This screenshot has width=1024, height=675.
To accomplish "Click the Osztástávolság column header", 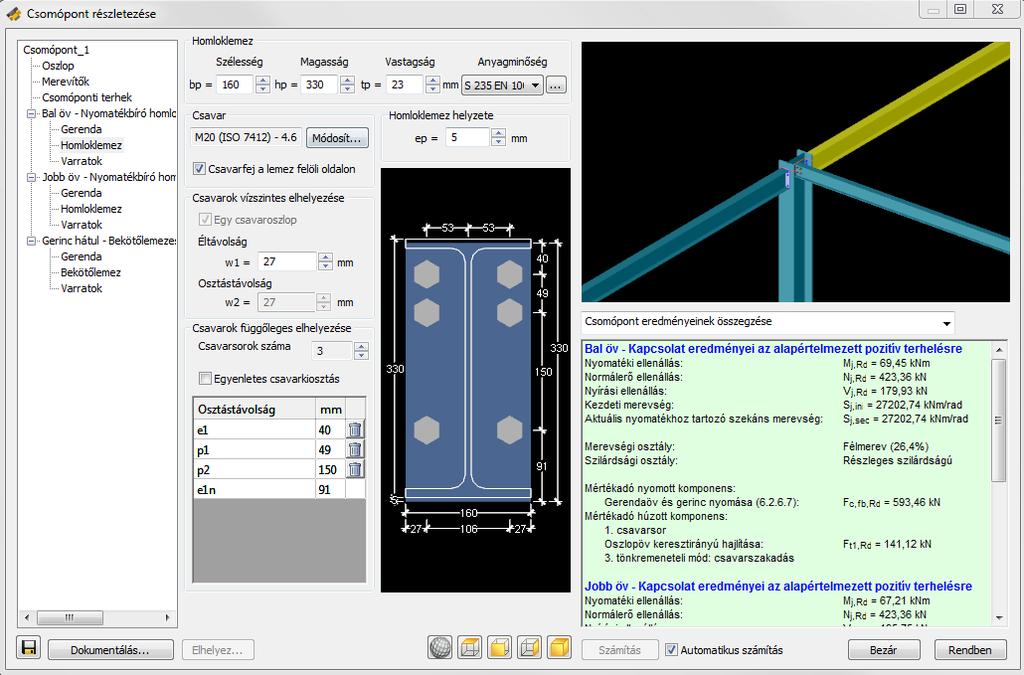I will 255,409.
